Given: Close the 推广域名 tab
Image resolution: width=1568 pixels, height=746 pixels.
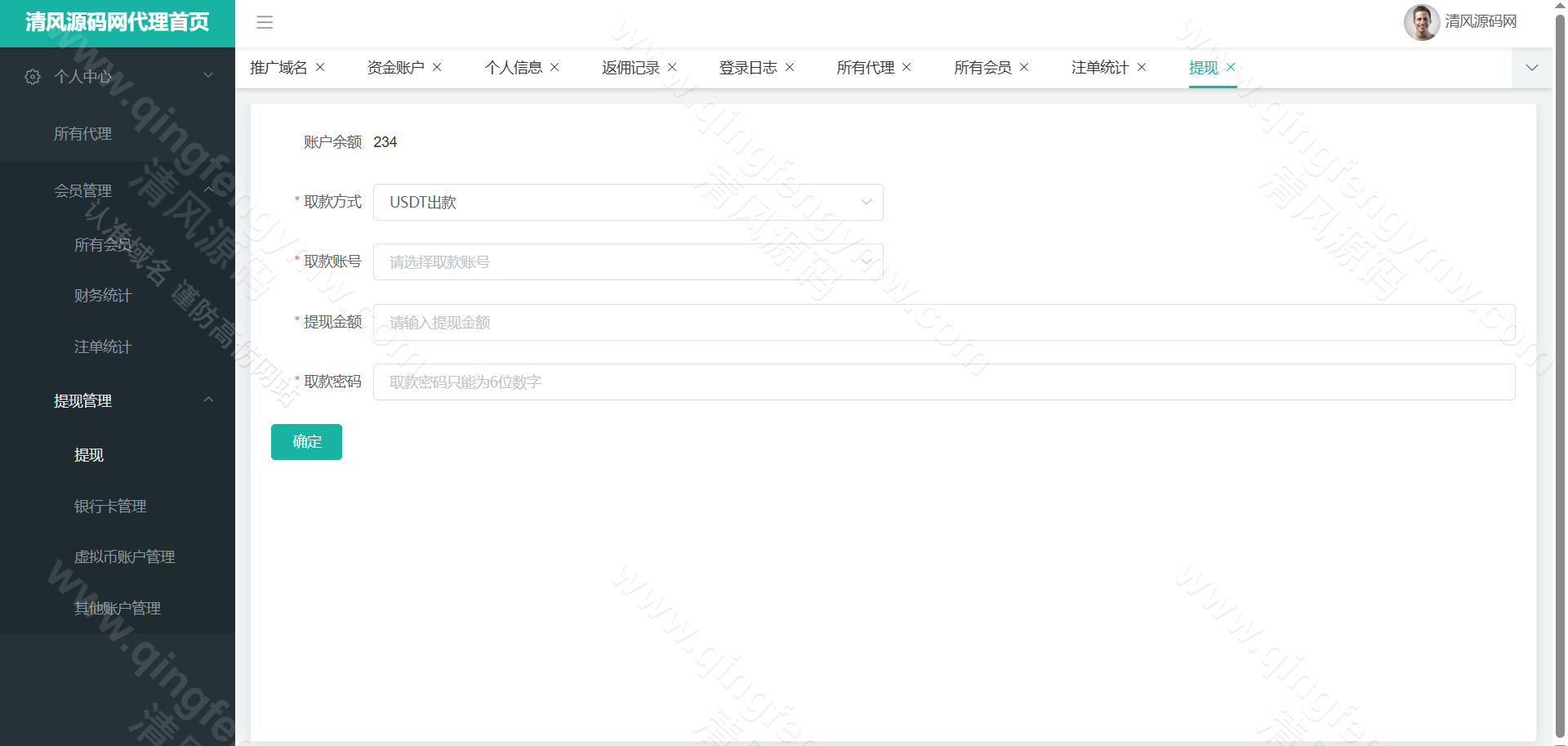Looking at the screenshot, I should [x=320, y=67].
